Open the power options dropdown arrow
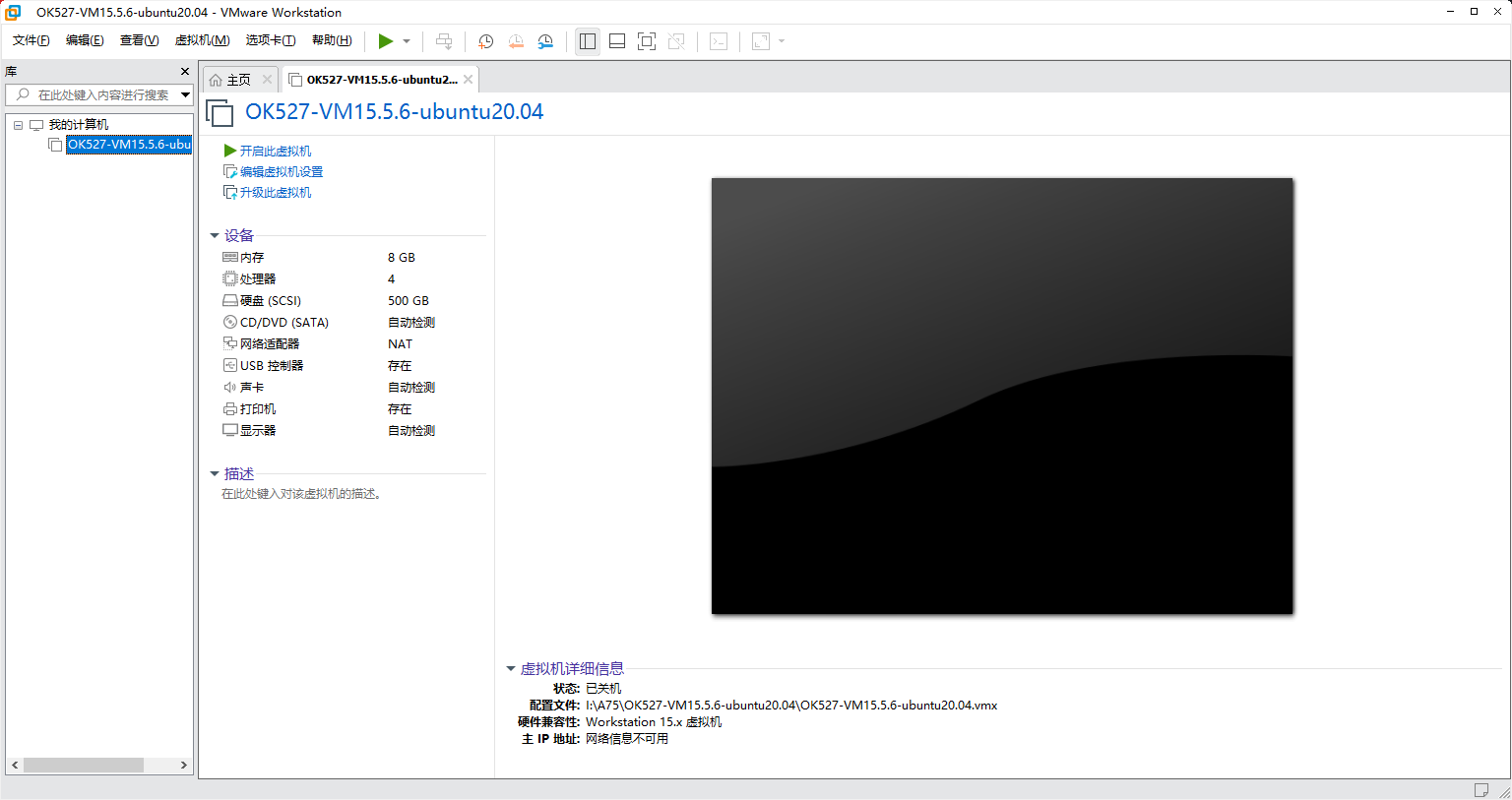This screenshot has width=1512, height=800. [407, 41]
